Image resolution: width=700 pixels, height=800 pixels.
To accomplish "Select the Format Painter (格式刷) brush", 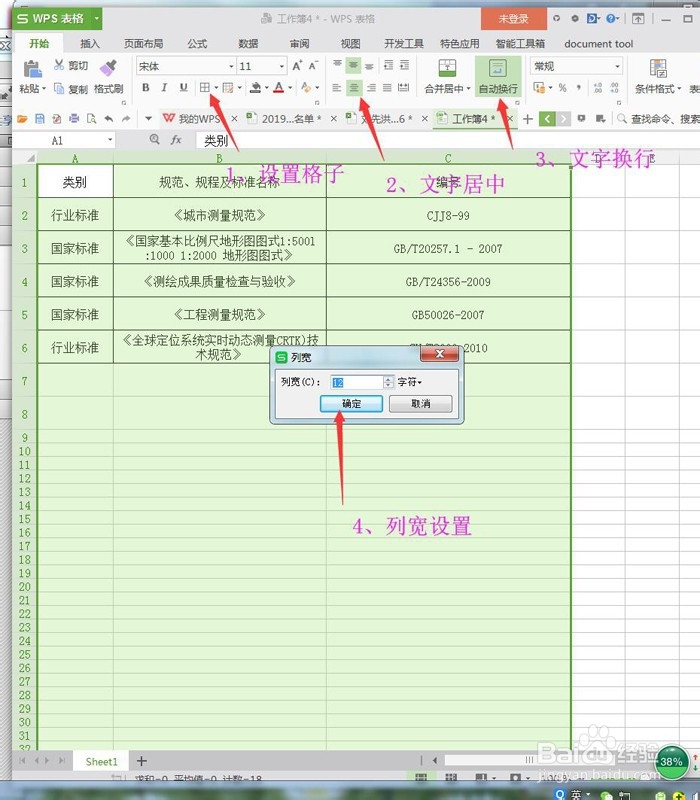I will [108, 77].
